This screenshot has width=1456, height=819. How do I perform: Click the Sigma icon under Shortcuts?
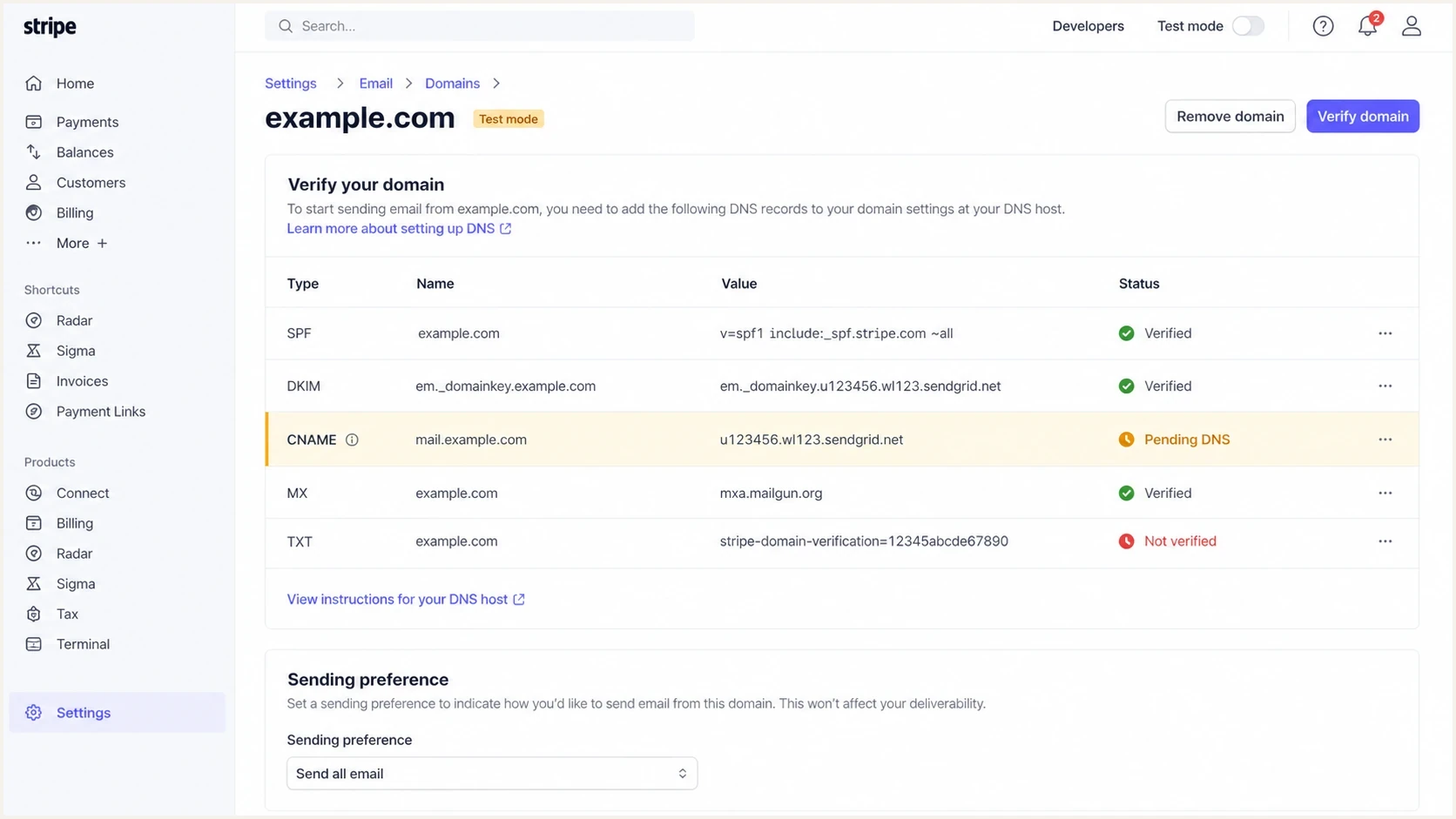pyautogui.click(x=34, y=351)
